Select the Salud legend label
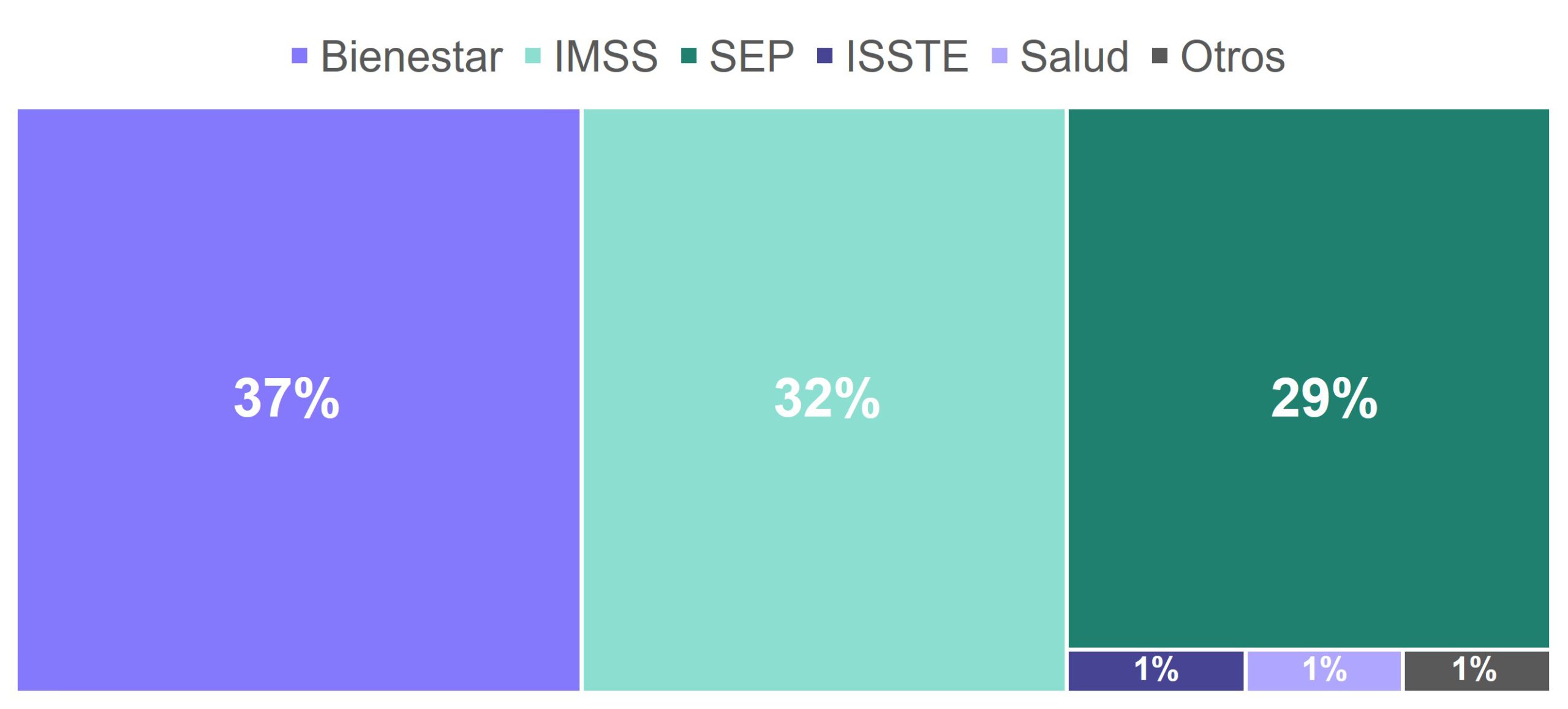This screenshot has height=709, width=1568. click(1074, 57)
